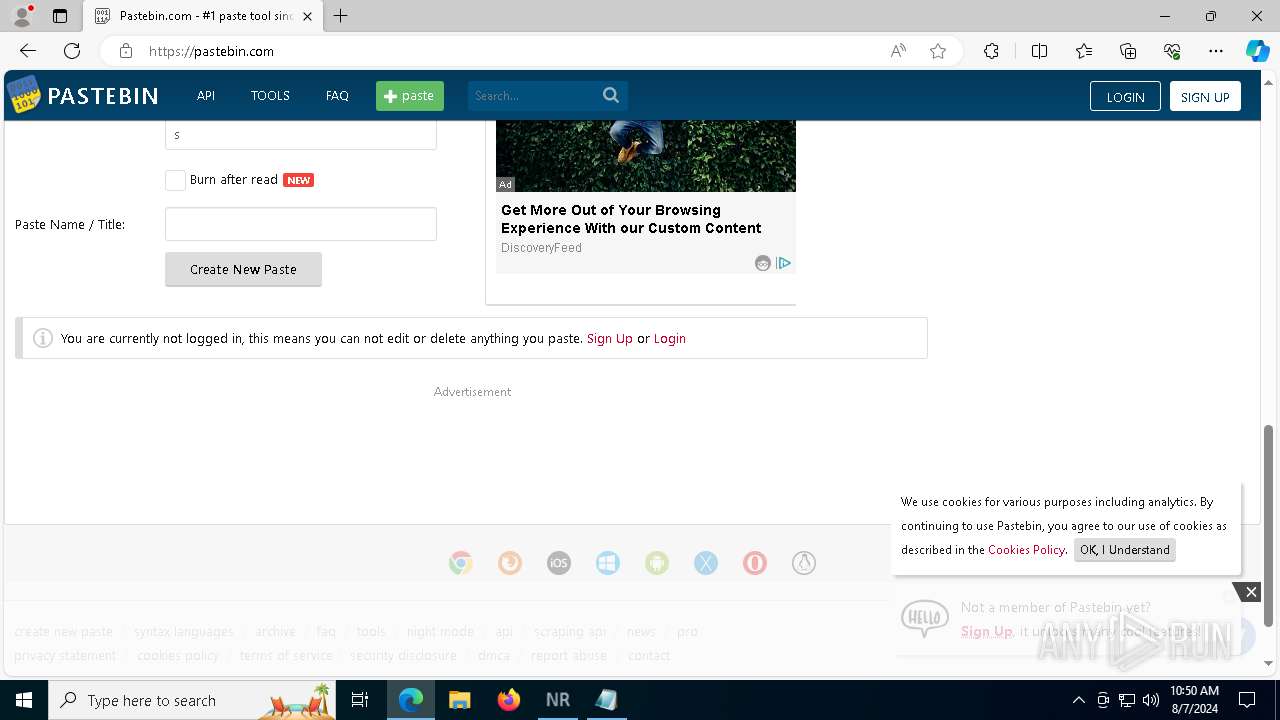The image size is (1280, 720).
Task: Open the browser profile icon
Action: [x=22, y=16]
